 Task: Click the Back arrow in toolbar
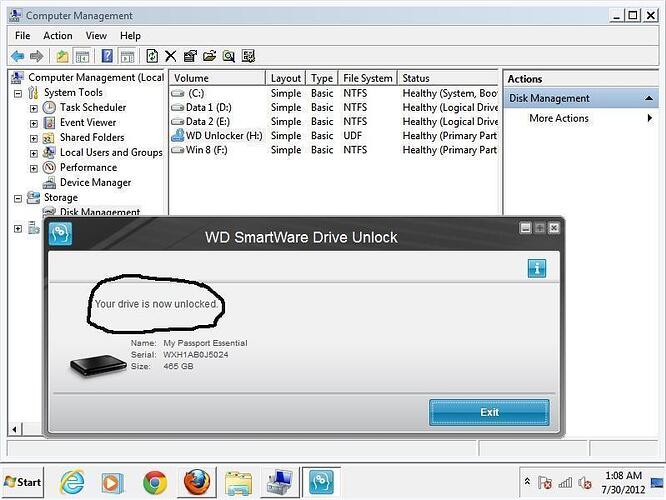tap(17, 56)
